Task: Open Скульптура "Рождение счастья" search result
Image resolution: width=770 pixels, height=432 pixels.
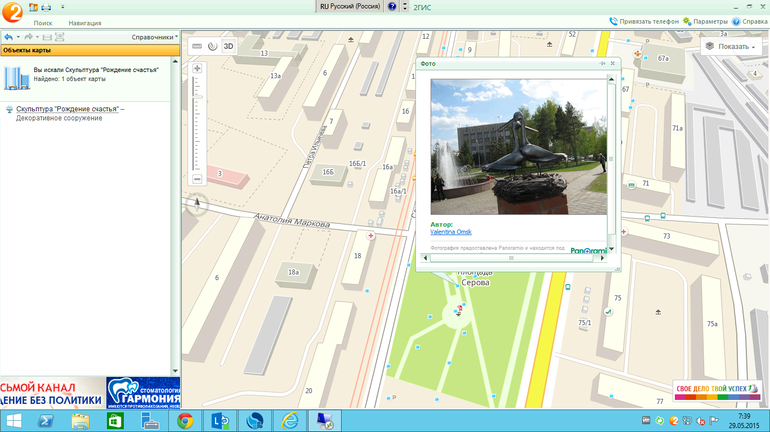Action: (67, 108)
